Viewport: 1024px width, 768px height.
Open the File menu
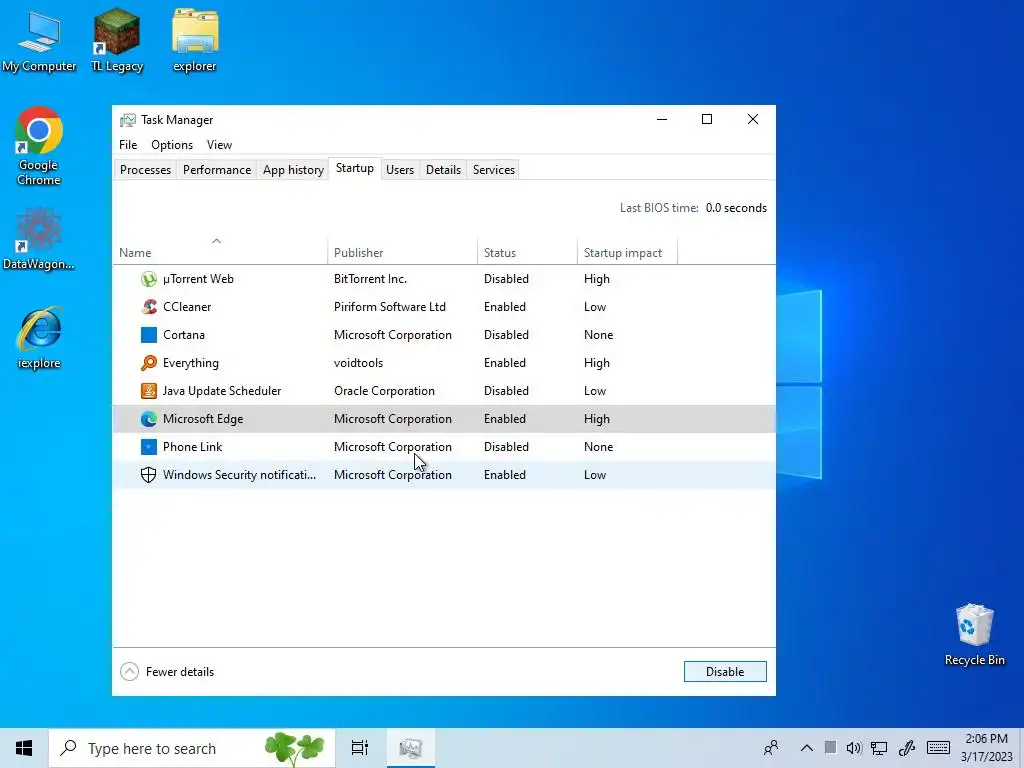click(x=128, y=145)
